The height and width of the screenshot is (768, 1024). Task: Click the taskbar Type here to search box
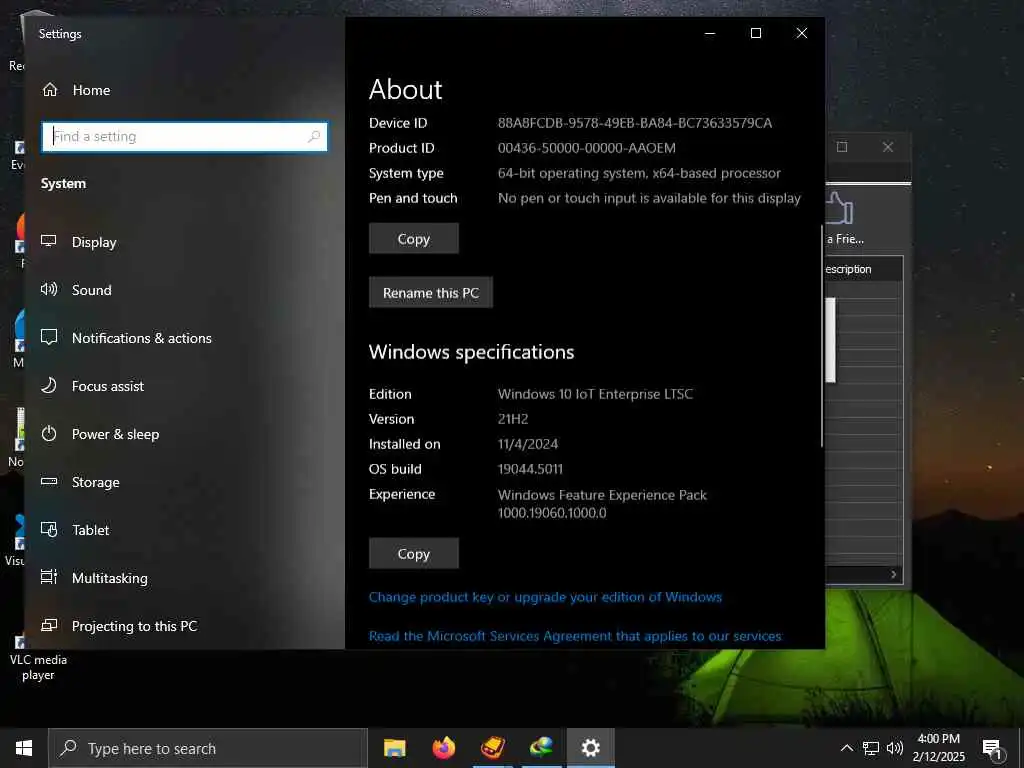(x=208, y=748)
